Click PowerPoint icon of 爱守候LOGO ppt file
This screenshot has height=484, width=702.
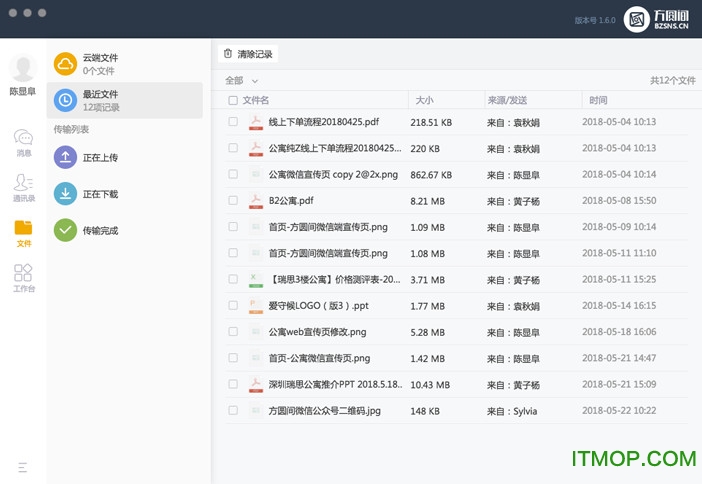[x=256, y=306]
